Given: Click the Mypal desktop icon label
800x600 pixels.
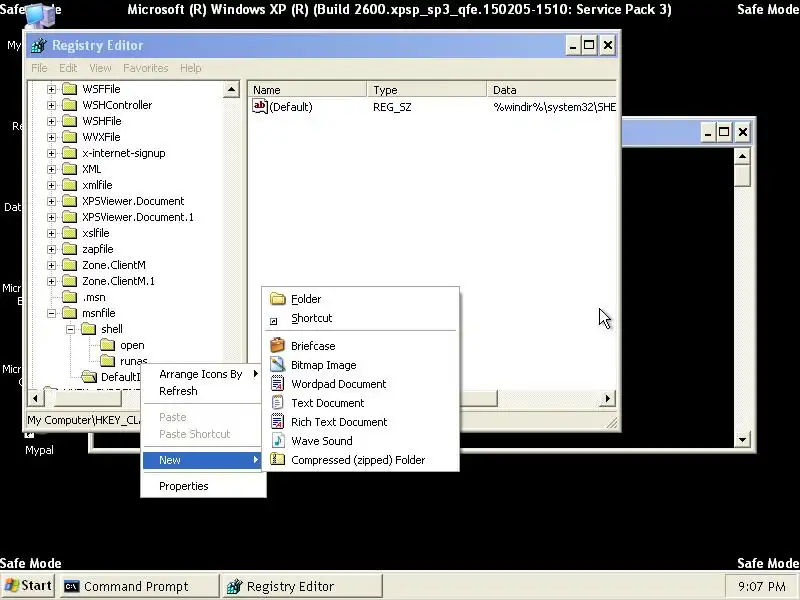Looking at the screenshot, I should pos(39,450).
